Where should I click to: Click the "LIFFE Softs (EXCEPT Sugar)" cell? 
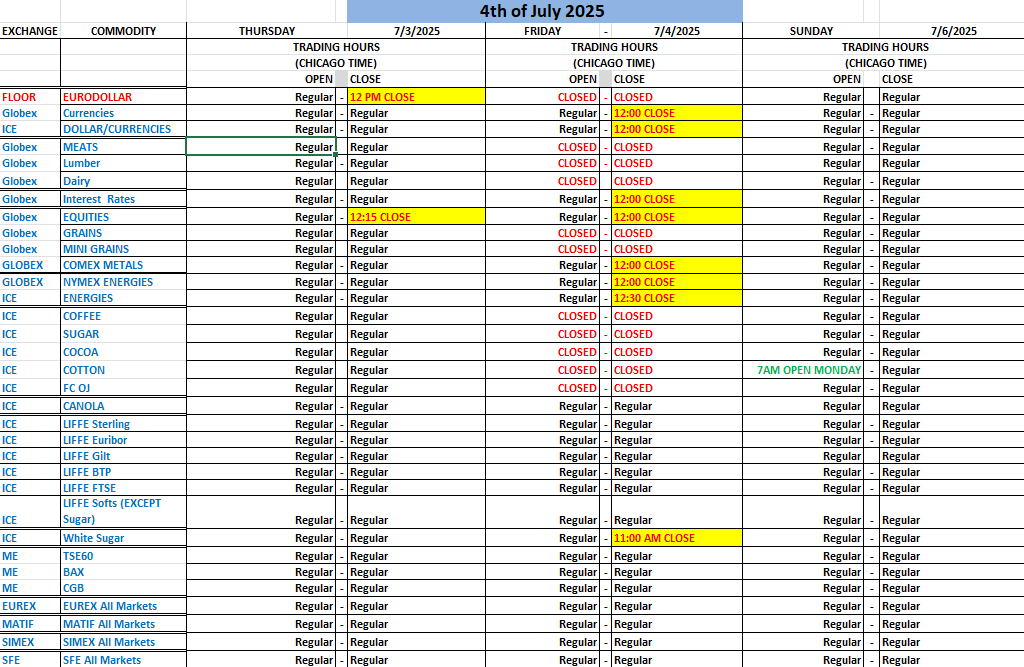123,512
